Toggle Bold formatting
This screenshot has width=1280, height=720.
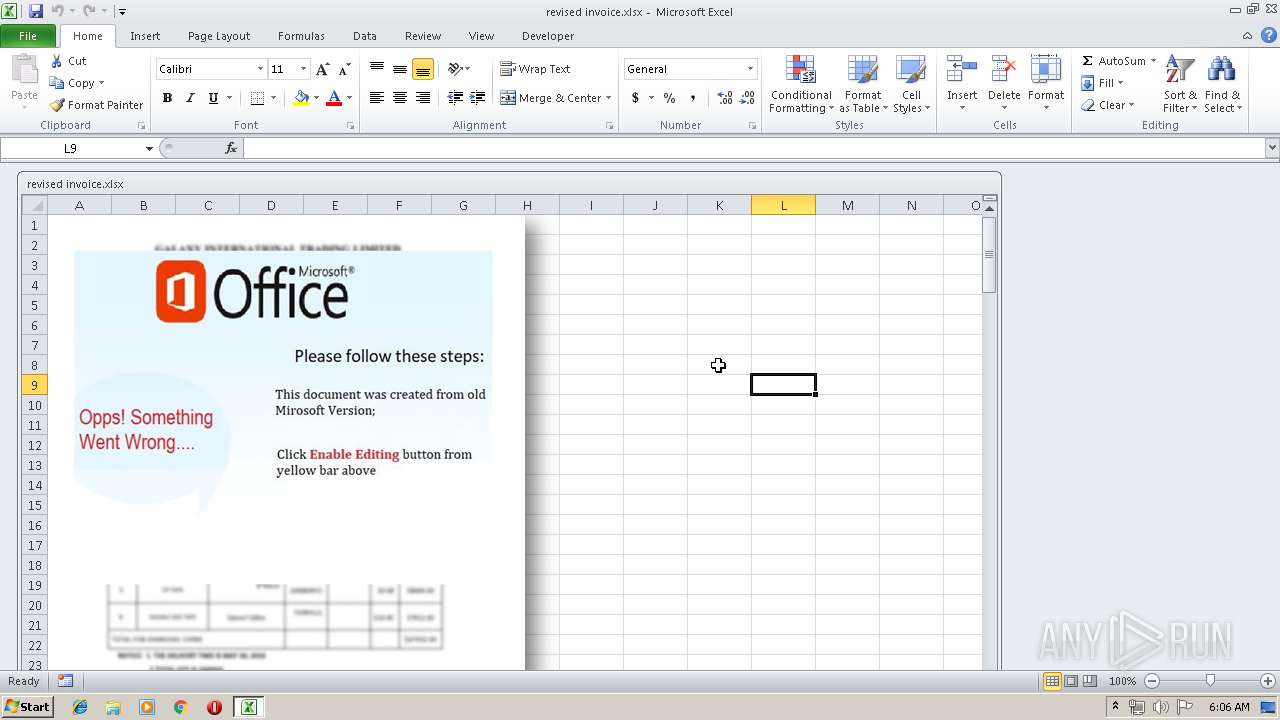point(167,98)
